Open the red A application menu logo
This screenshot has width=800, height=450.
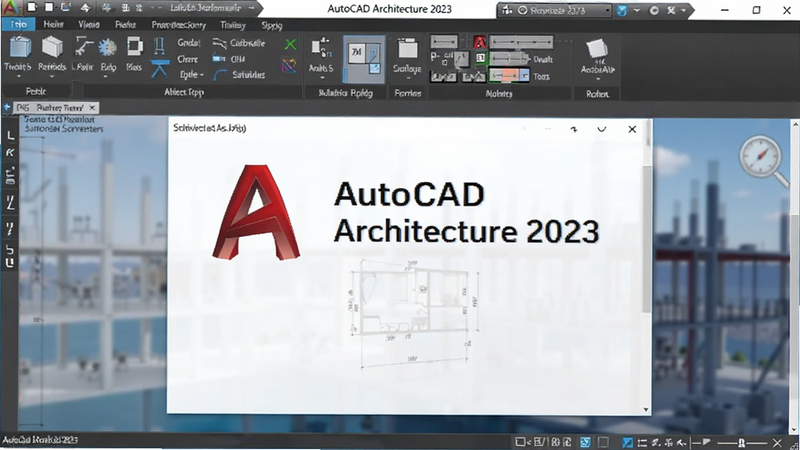10,8
